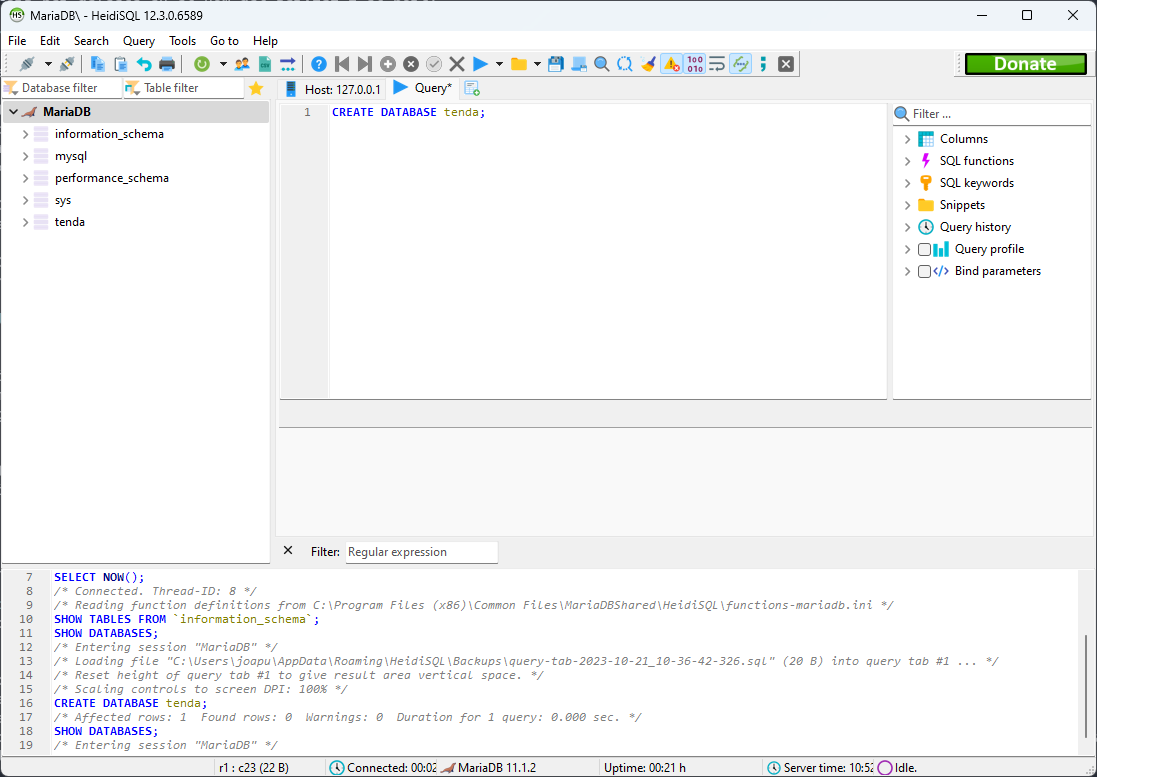Open the Run query dropdown arrow
Screen dimensions: 1152x777
(x=500, y=64)
